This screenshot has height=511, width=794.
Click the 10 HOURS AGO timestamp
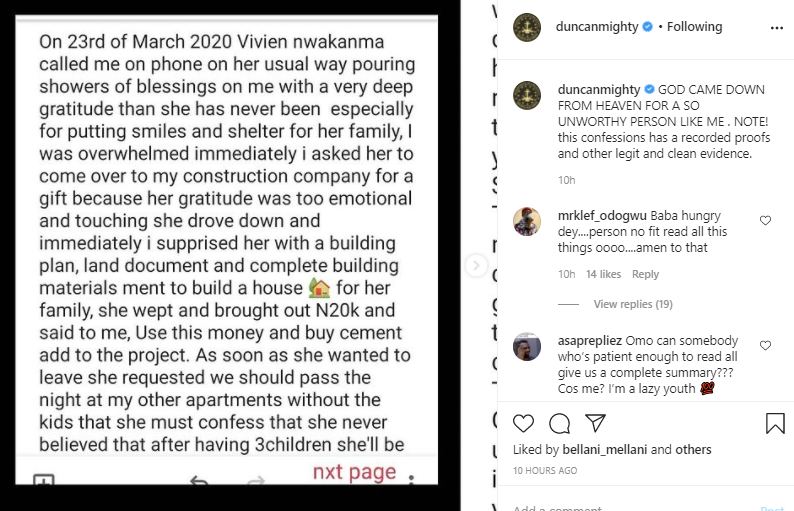coord(545,470)
